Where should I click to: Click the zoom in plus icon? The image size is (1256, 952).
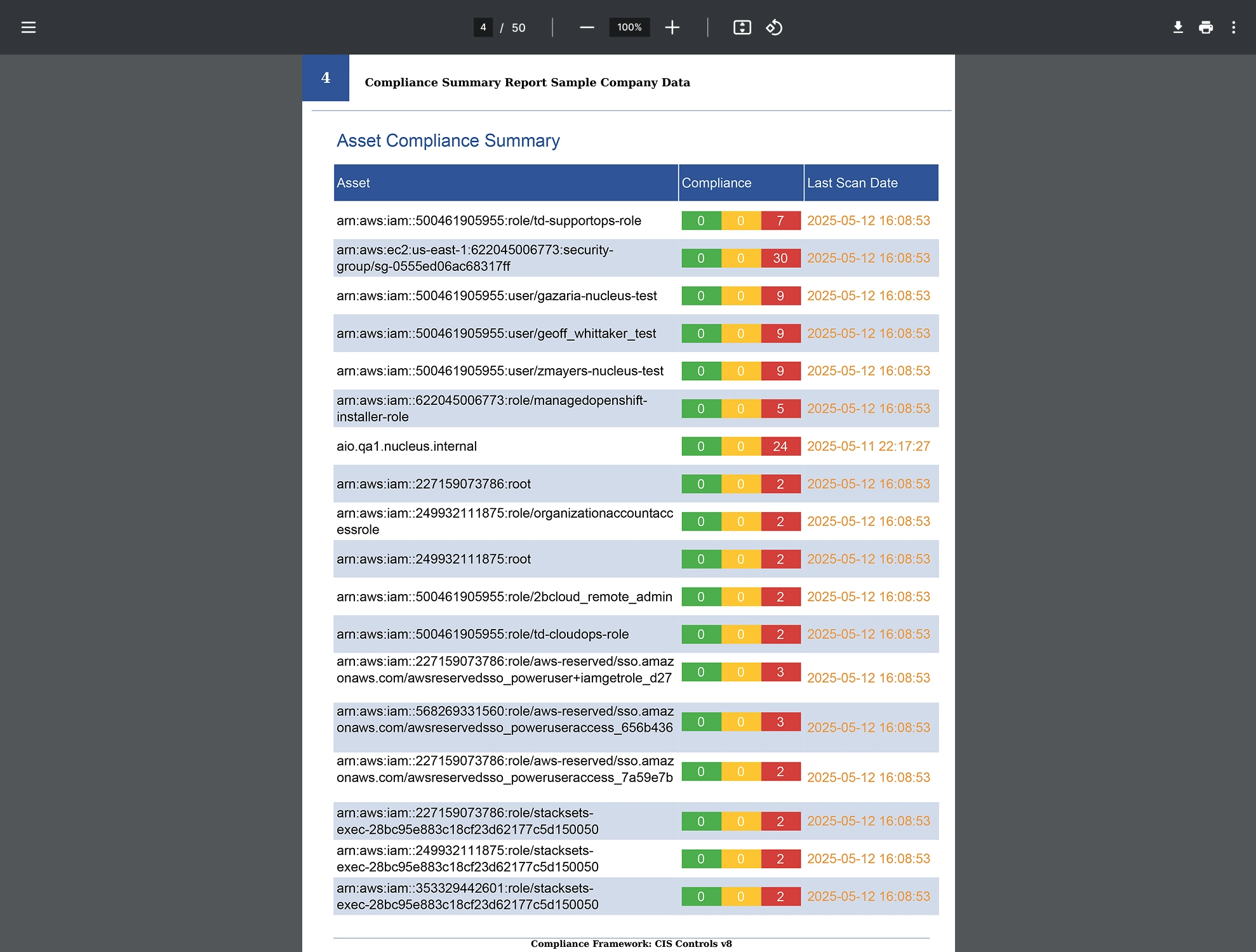tap(672, 27)
